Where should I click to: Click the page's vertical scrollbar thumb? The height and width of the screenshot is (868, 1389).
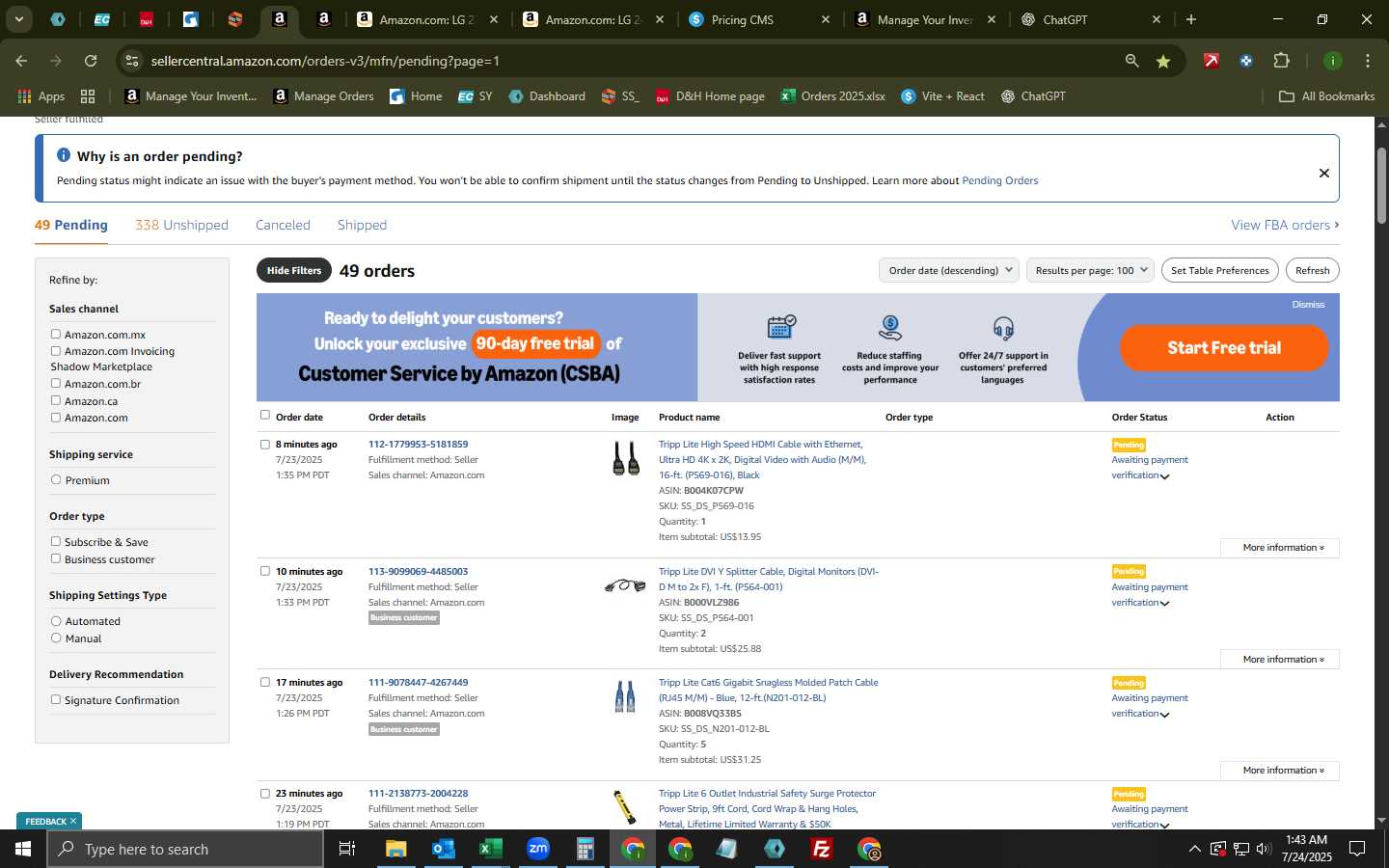tap(1381, 185)
